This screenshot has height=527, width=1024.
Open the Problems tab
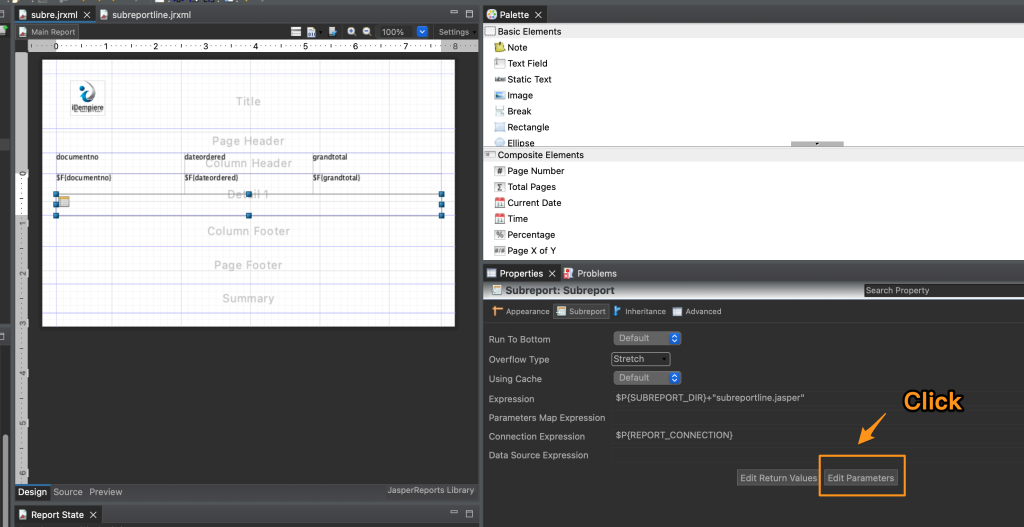[590, 274]
